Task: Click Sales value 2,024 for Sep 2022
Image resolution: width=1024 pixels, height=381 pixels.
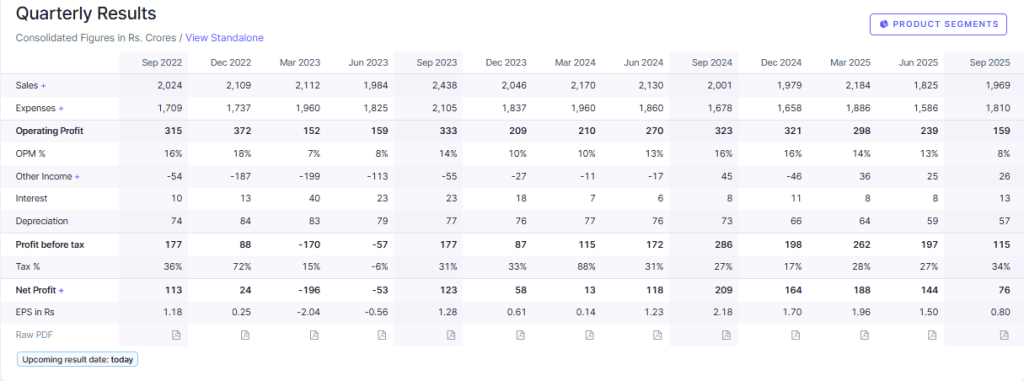Action: tap(169, 86)
